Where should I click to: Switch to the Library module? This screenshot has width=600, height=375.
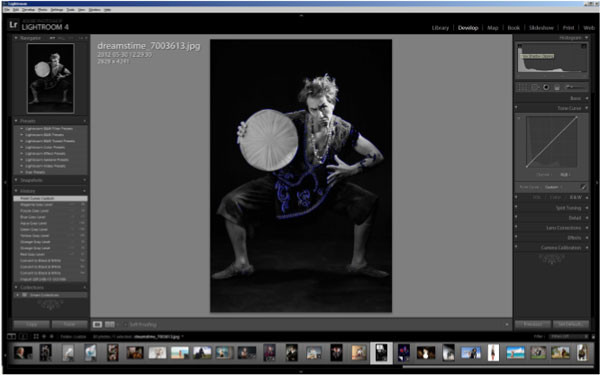pos(440,28)
